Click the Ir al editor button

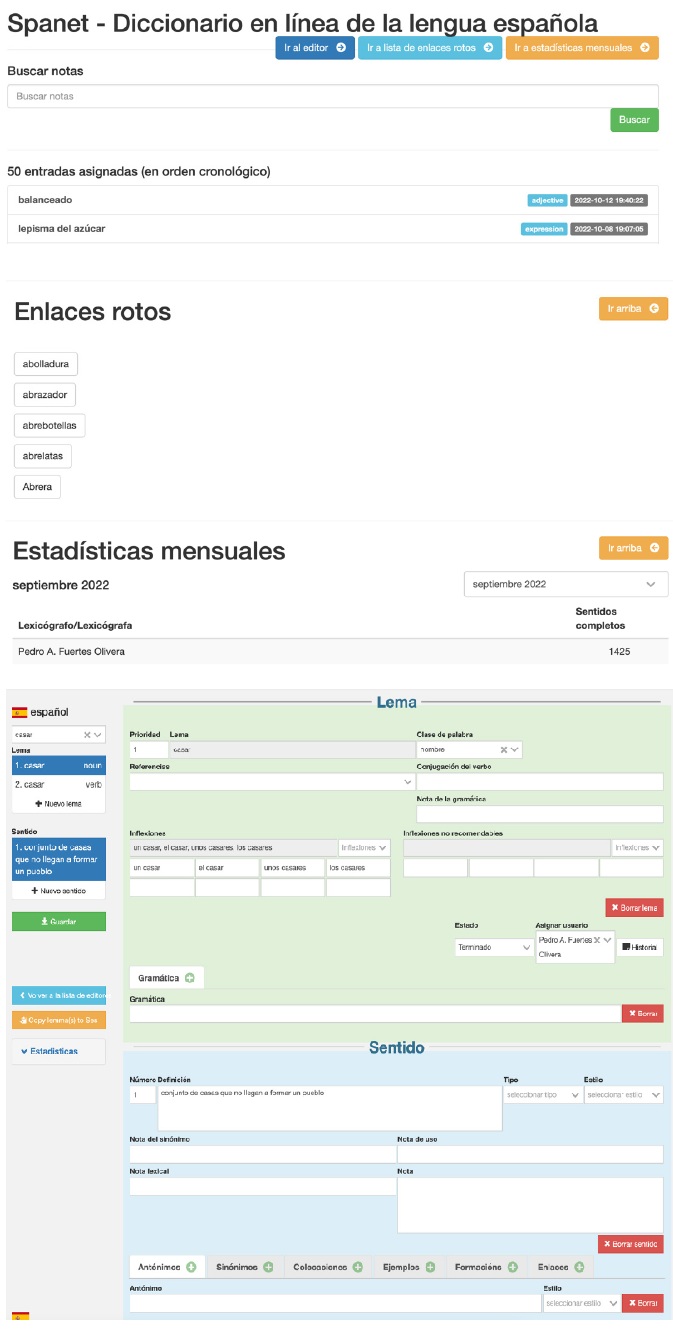pyautogui.click(x=314, y=47)
